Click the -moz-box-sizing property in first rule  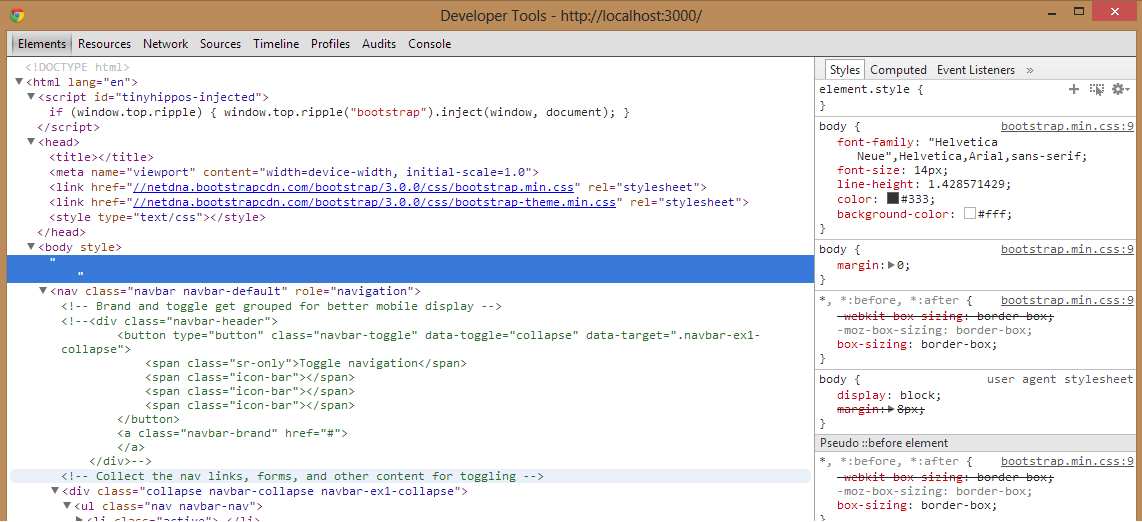click(935, 330)
